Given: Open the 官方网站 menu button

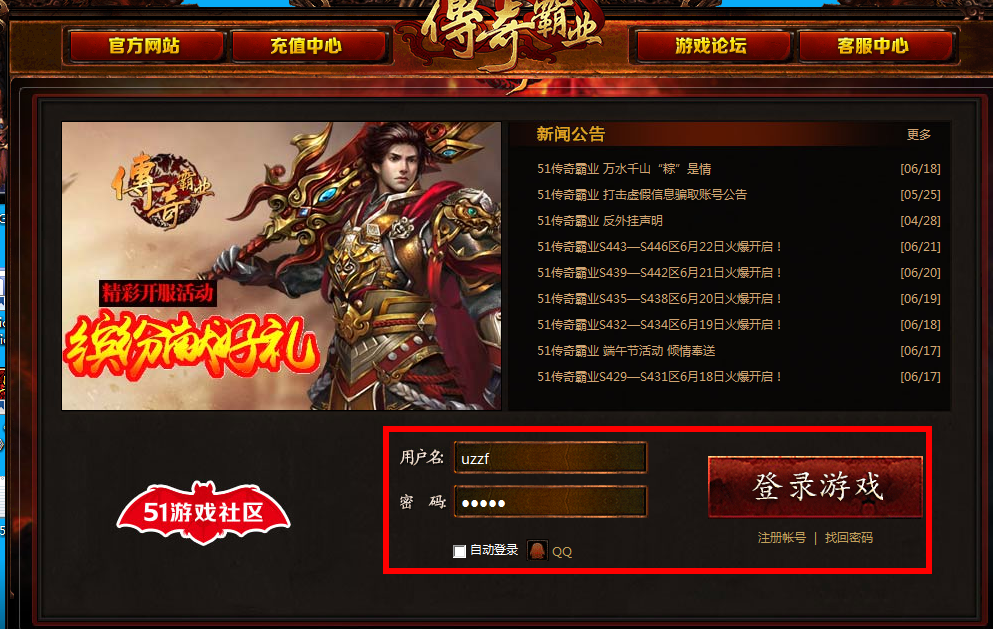Looking at the screenshot, I should tap(146, 46).
